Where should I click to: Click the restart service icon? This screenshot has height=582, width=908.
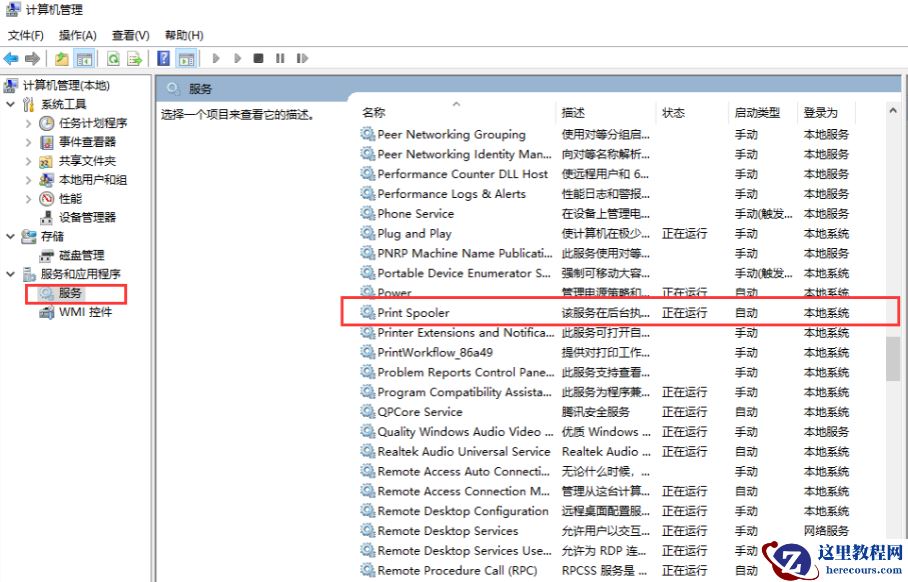pos(301,57)
